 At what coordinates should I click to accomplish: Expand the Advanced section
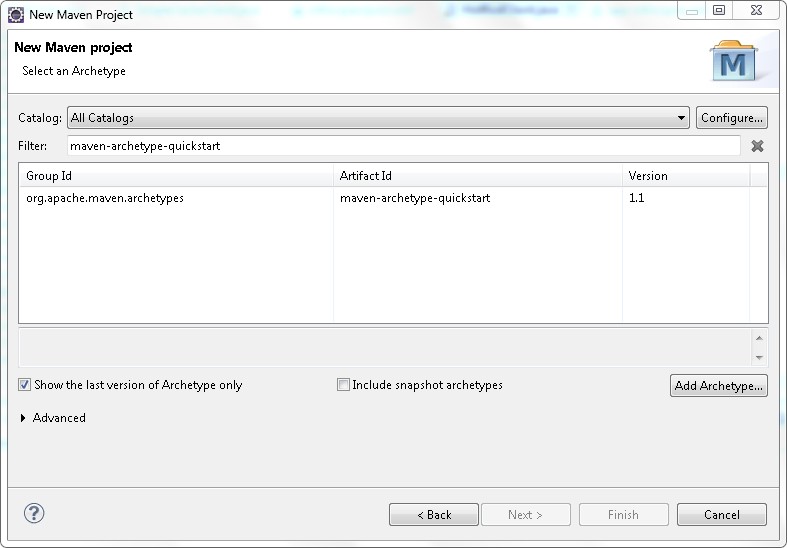(24, 418)
